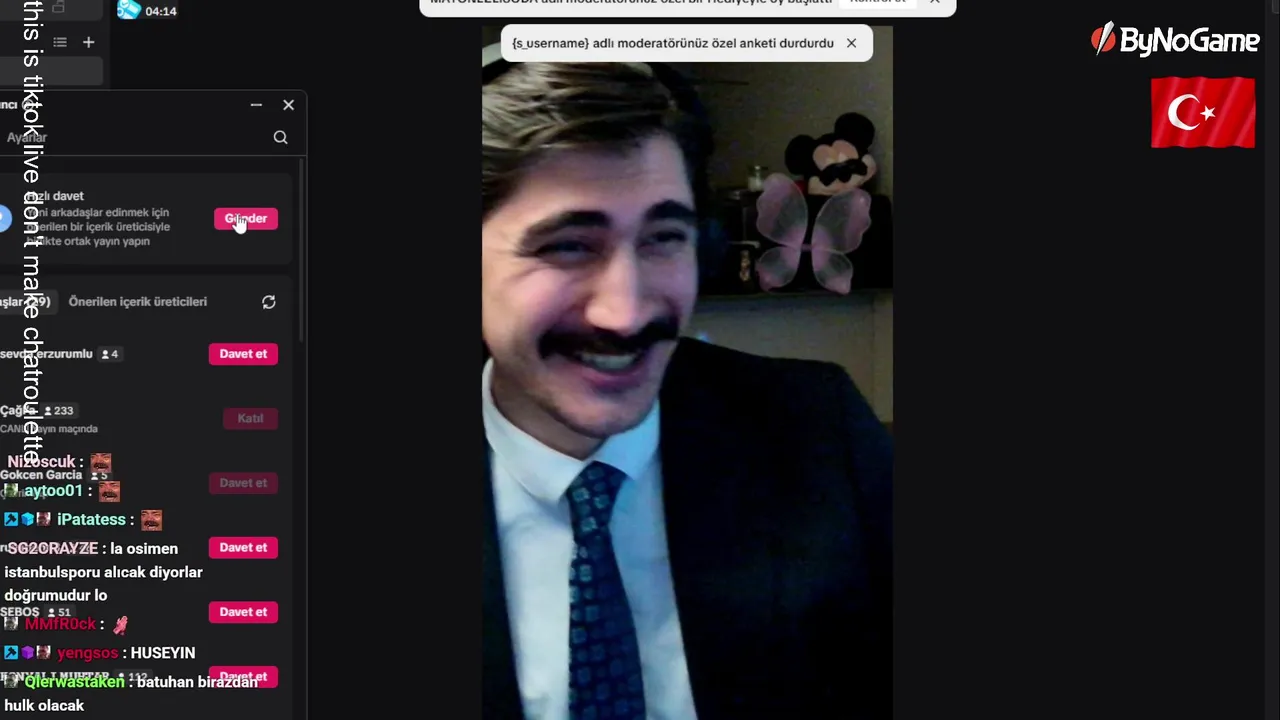1280x720 pixels.
Task: Switch to the Ayarlar tab
Action: (27, 137)
